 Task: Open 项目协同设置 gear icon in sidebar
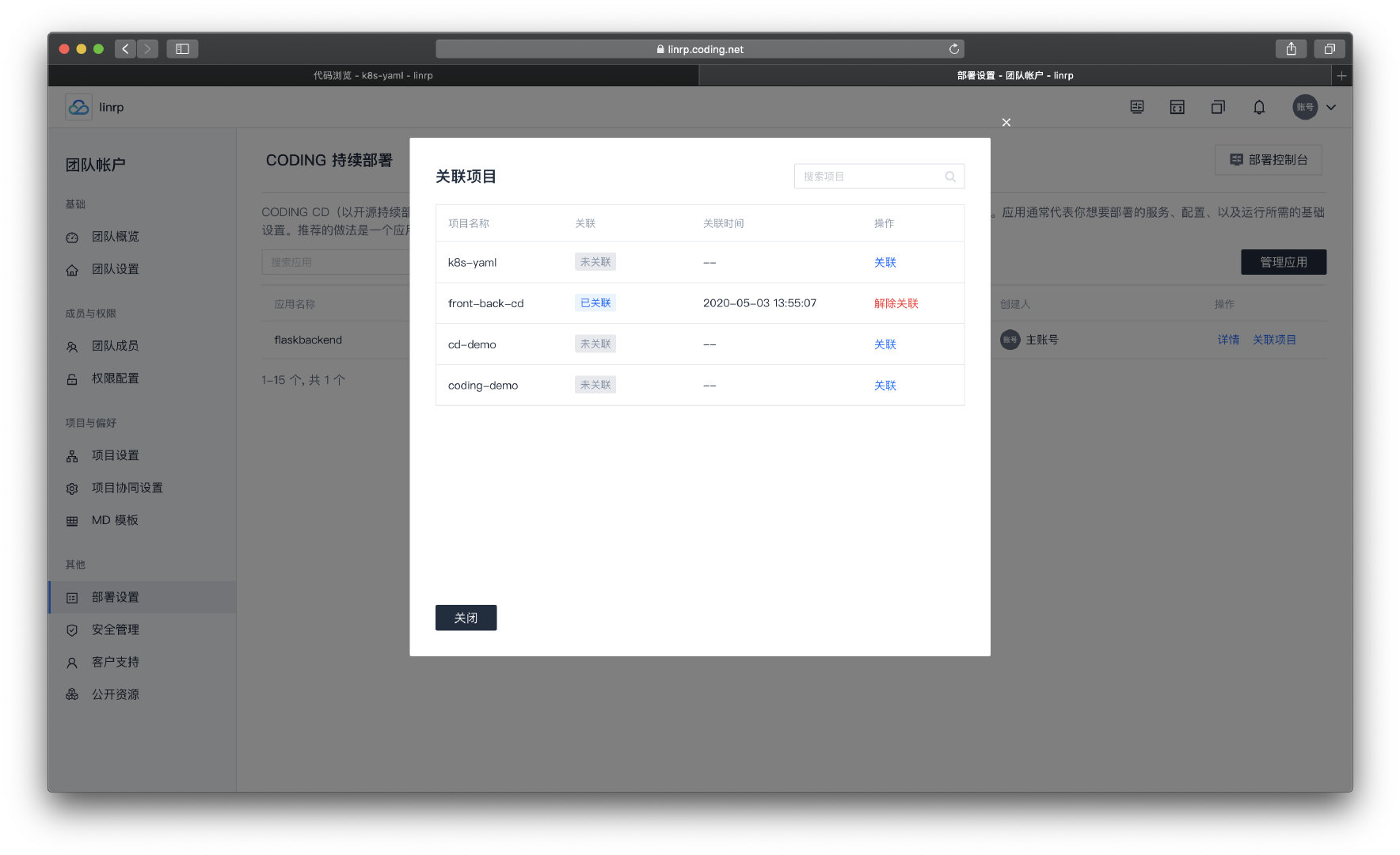(72, 488)
